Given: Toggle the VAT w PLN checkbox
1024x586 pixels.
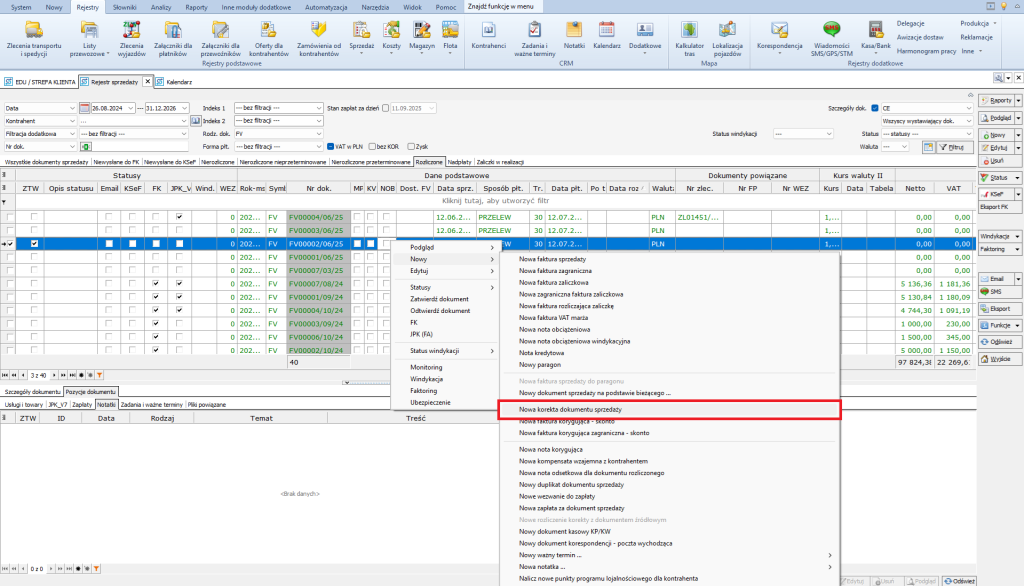Looking at the screenshot, I should click(331, 146).
